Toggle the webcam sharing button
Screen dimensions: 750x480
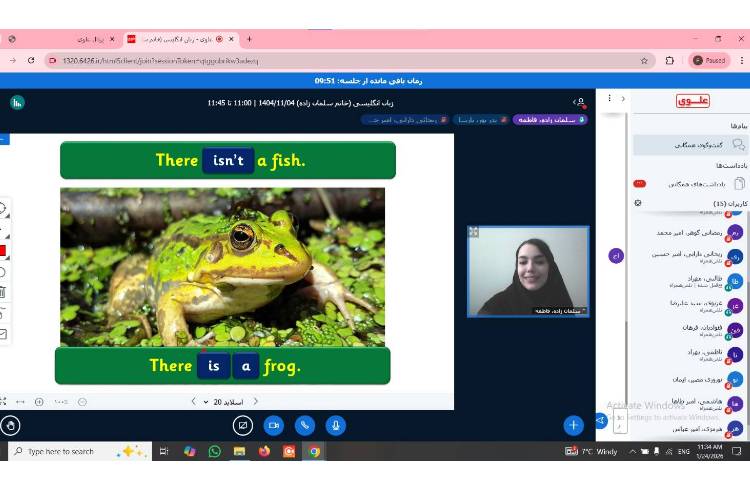pos(273,425)
